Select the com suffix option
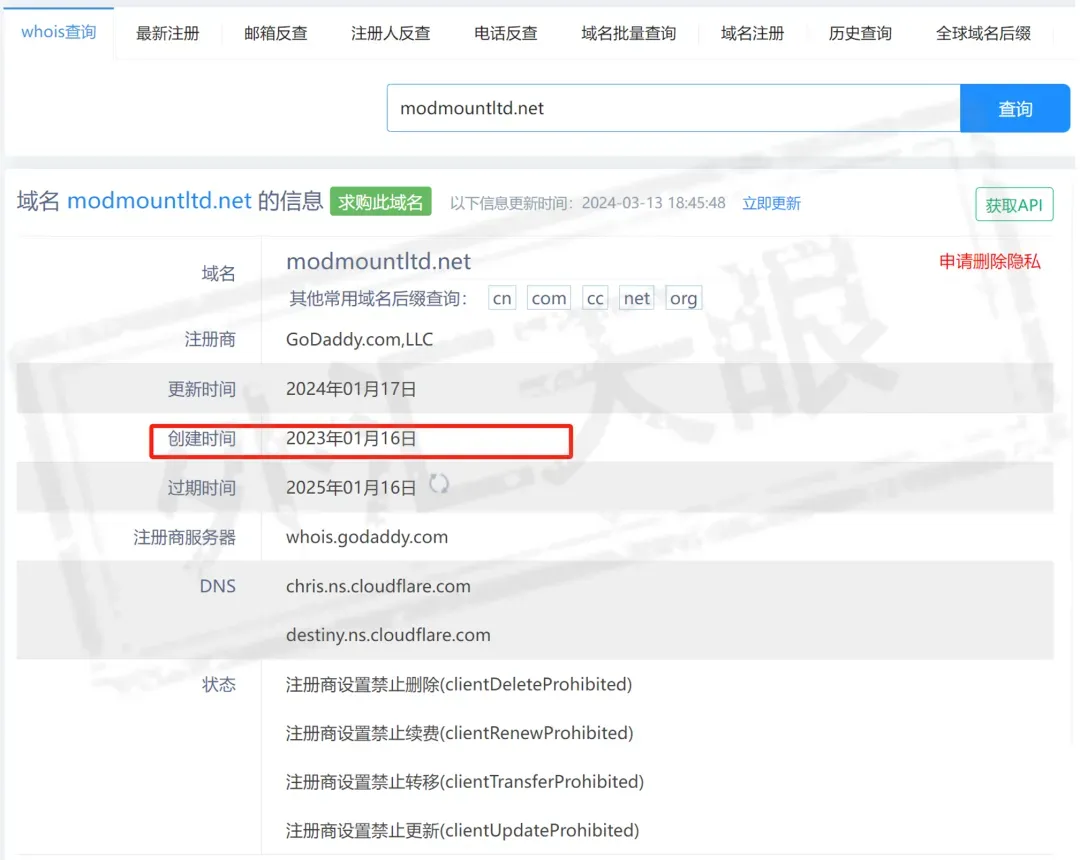The image size is (1080, 860). point(549,298)
